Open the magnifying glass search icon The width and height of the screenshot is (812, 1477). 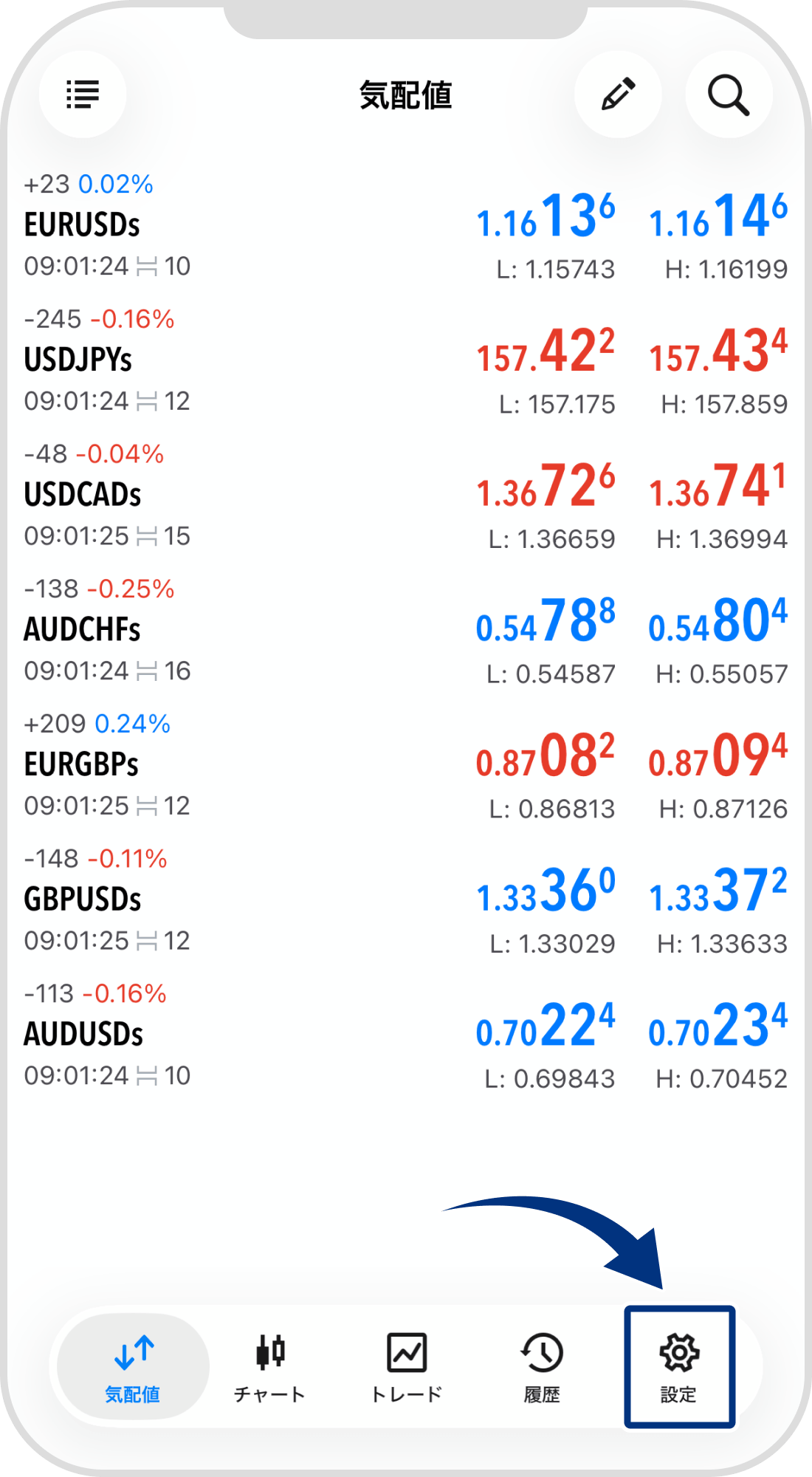[x=729, y=95]
